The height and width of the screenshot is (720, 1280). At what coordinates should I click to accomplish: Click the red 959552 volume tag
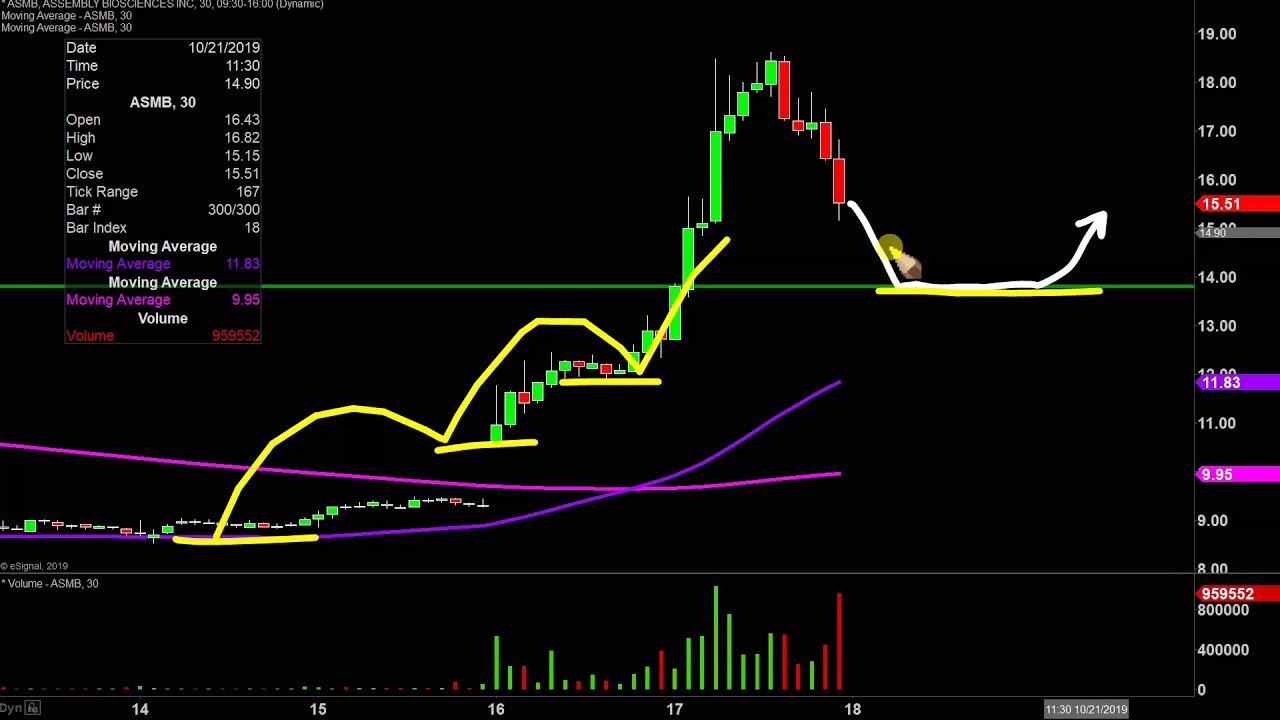(1238, 594)
